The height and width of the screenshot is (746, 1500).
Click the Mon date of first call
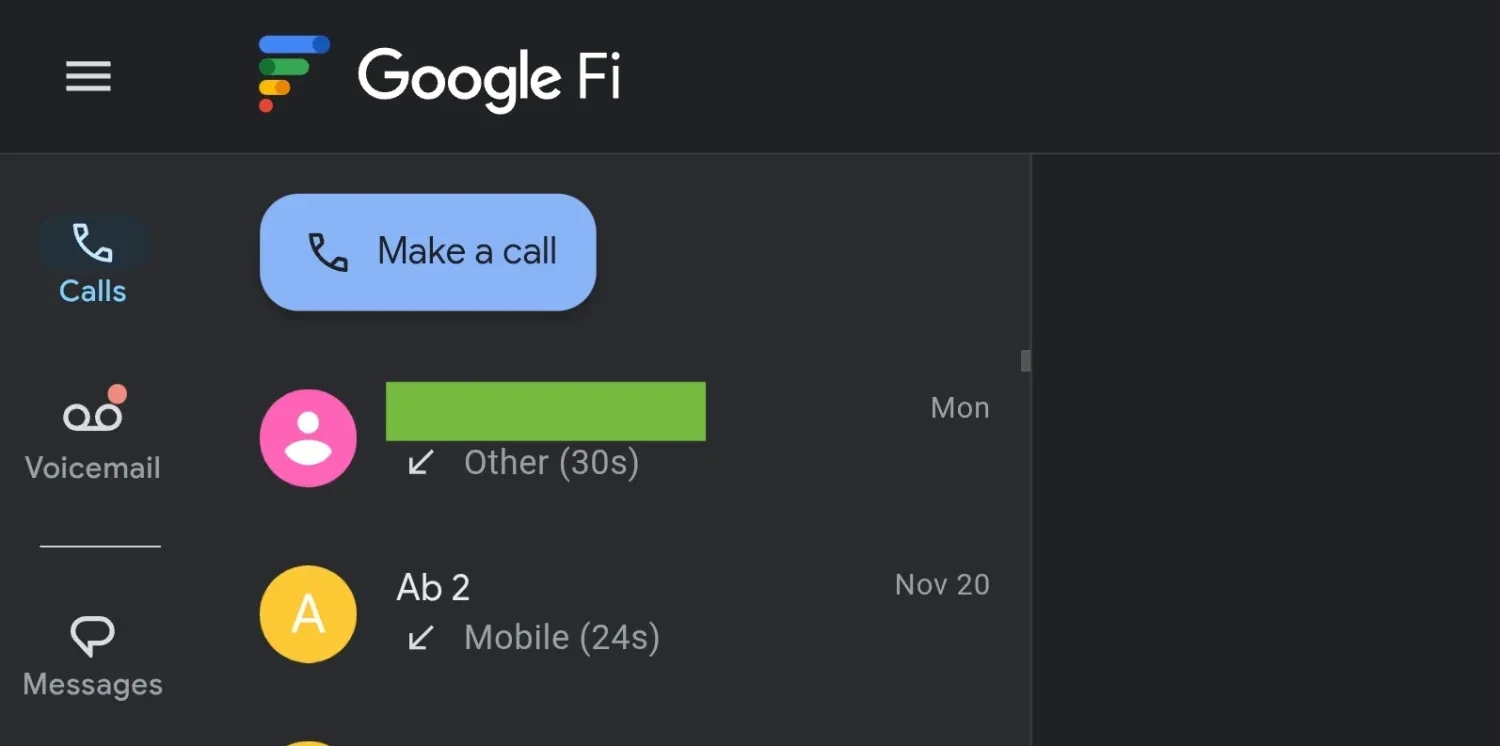click(x=960, y=408)
